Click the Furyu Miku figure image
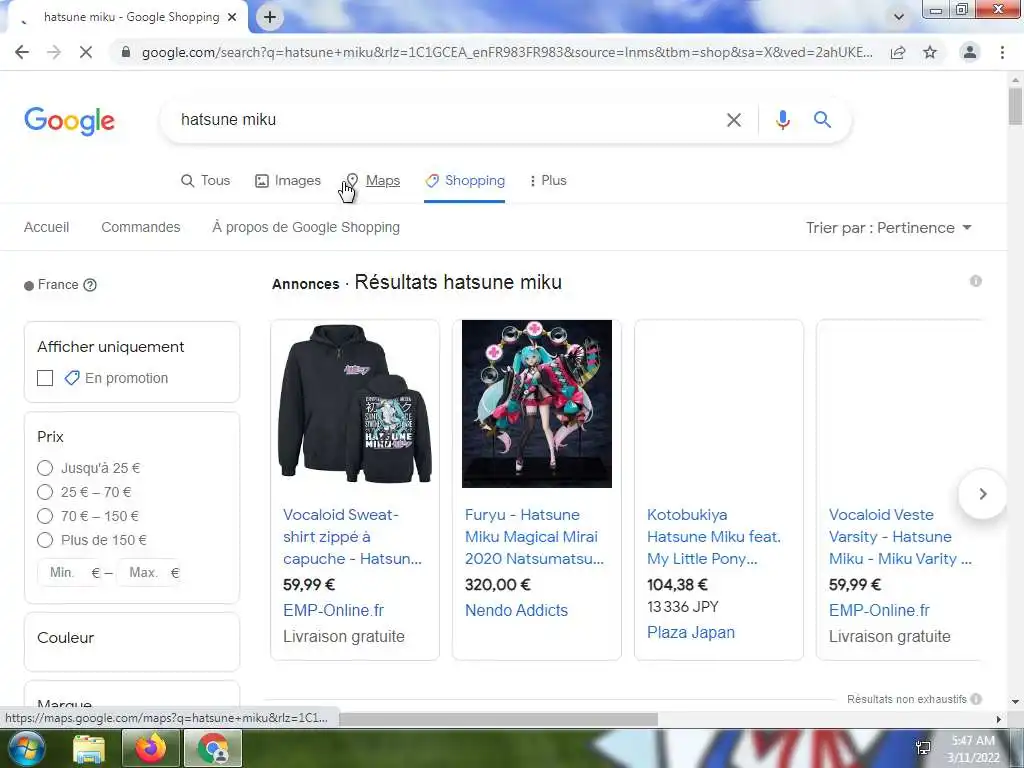1024x768 pixels. (x=537, y=404)
